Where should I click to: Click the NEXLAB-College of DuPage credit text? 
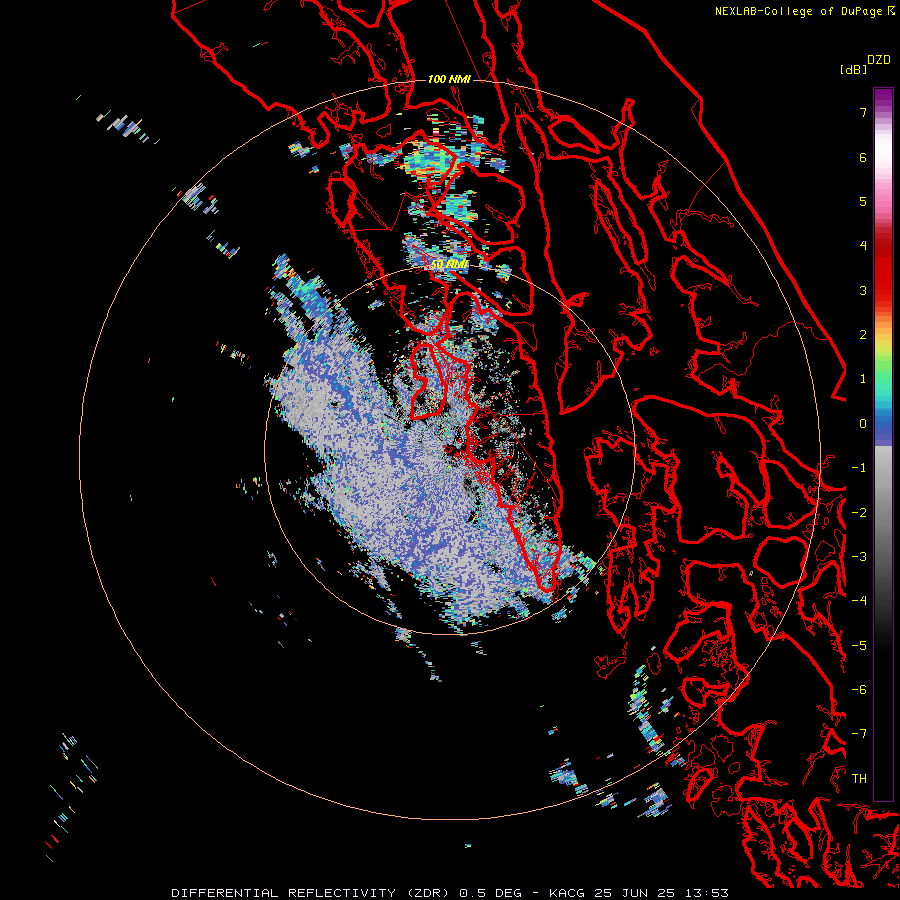tap(804, 11)
